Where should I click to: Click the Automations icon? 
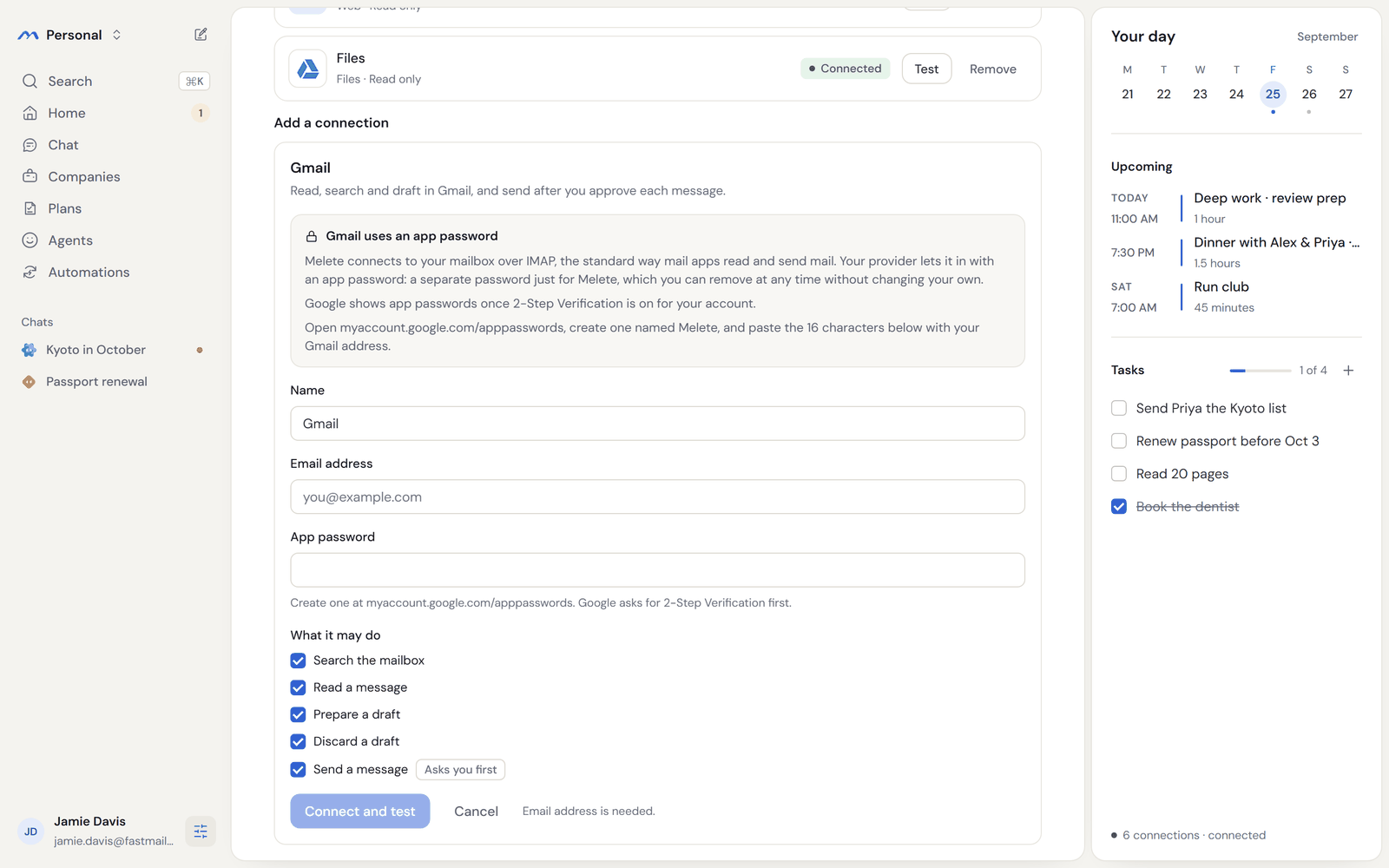pos(30,272)
